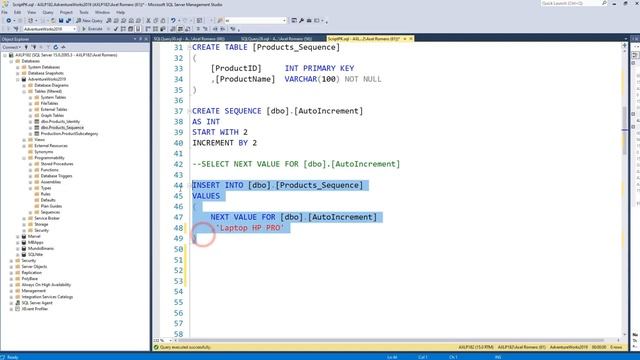Expand the Stored Procedures node
This screenshot has width=640, height=360.
(x=31, y=164)
